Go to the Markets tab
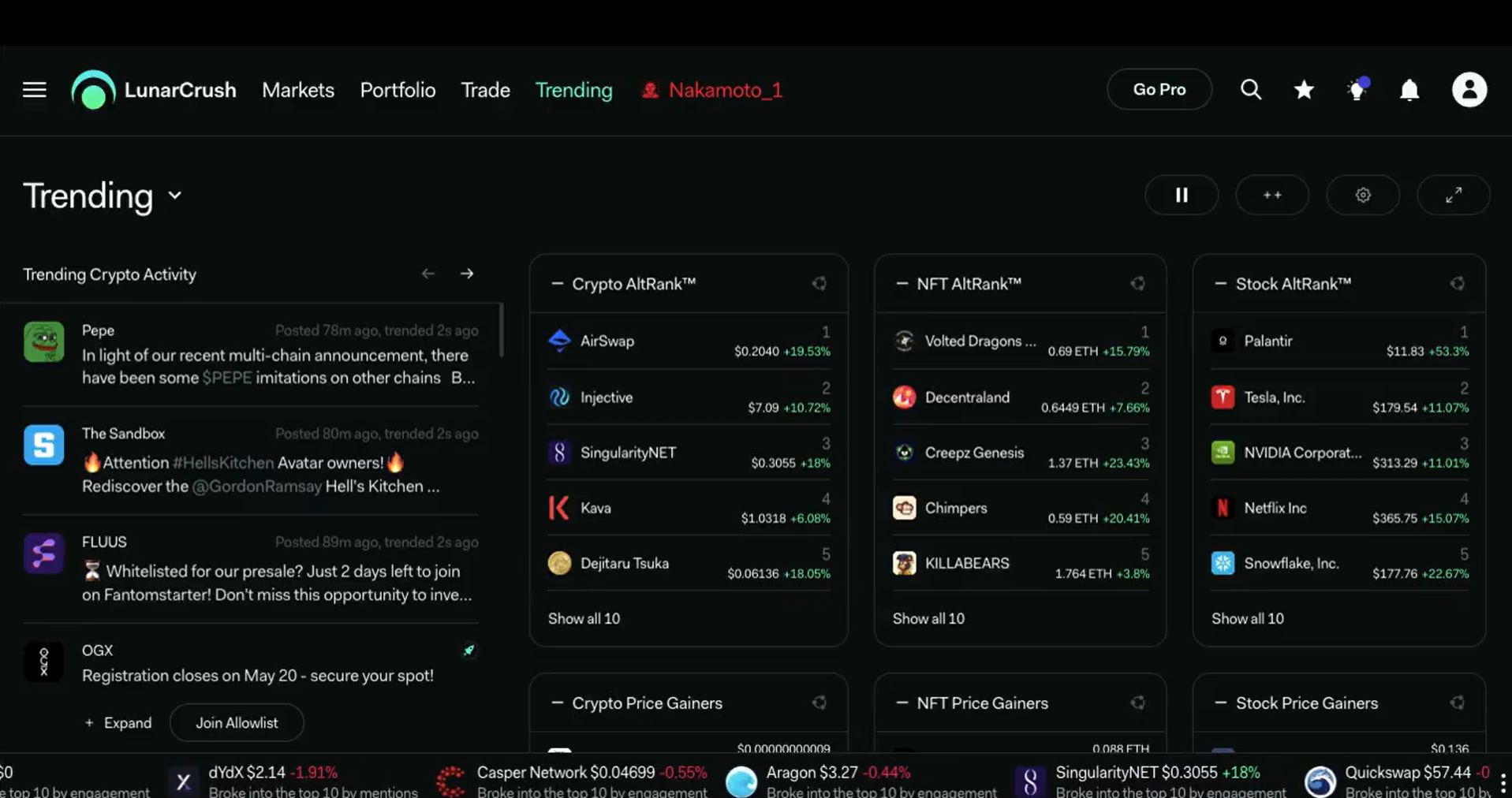Viewport: 1512px width, 798px height. click(x=297, y=90)
